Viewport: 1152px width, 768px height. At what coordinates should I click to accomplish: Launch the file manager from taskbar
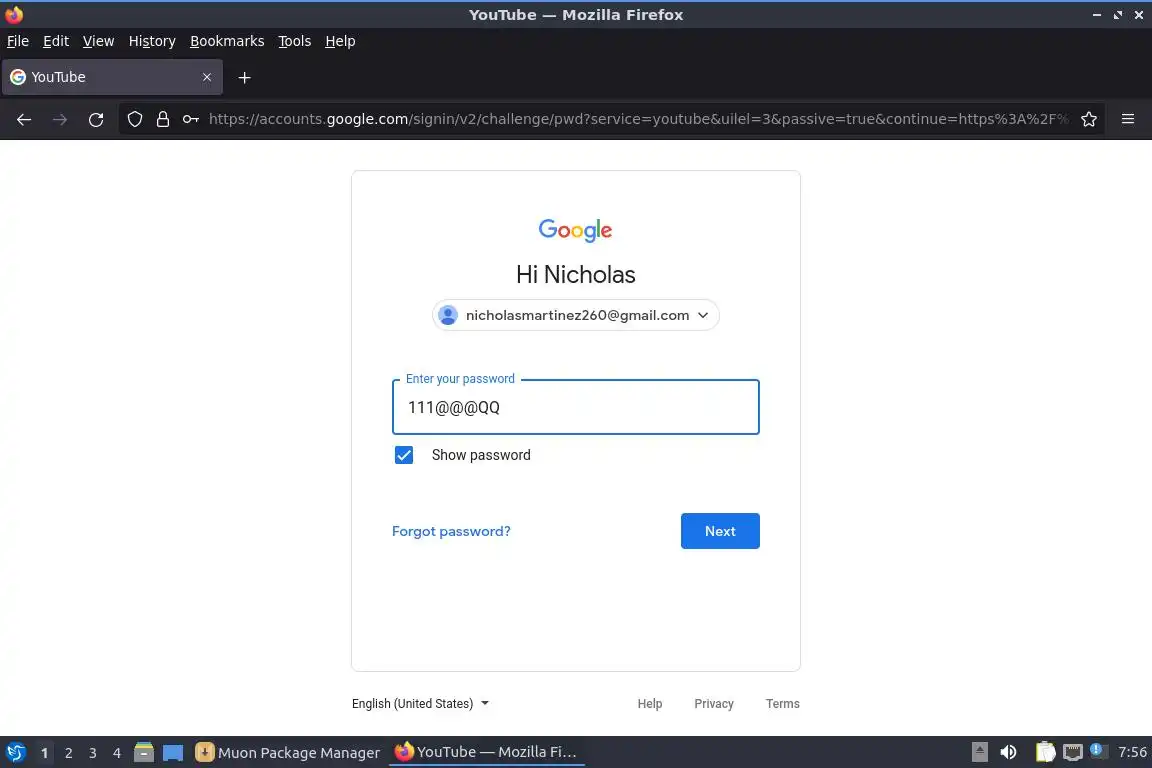point(143,752)
